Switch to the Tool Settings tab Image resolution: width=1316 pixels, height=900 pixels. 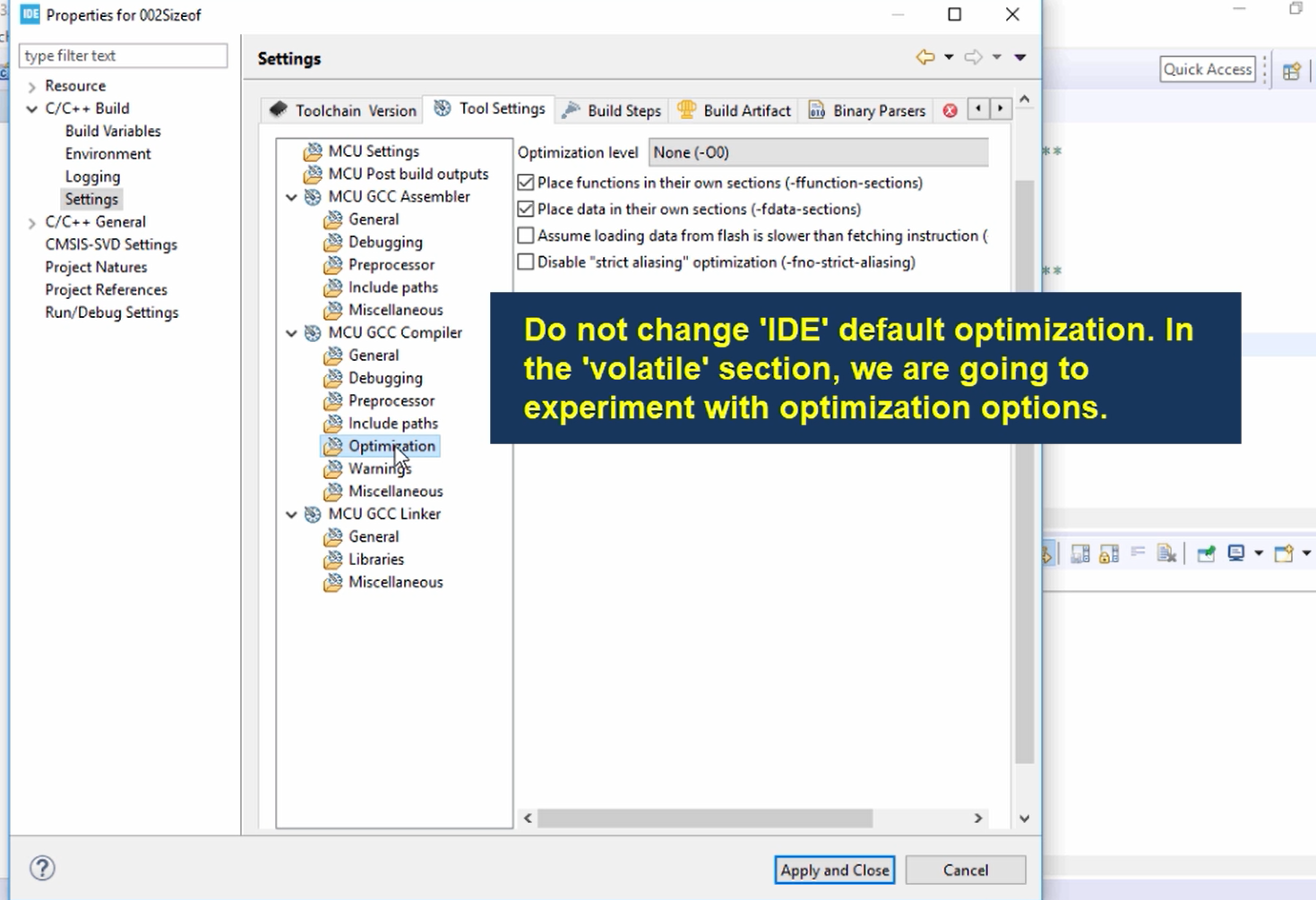(489, 109)
